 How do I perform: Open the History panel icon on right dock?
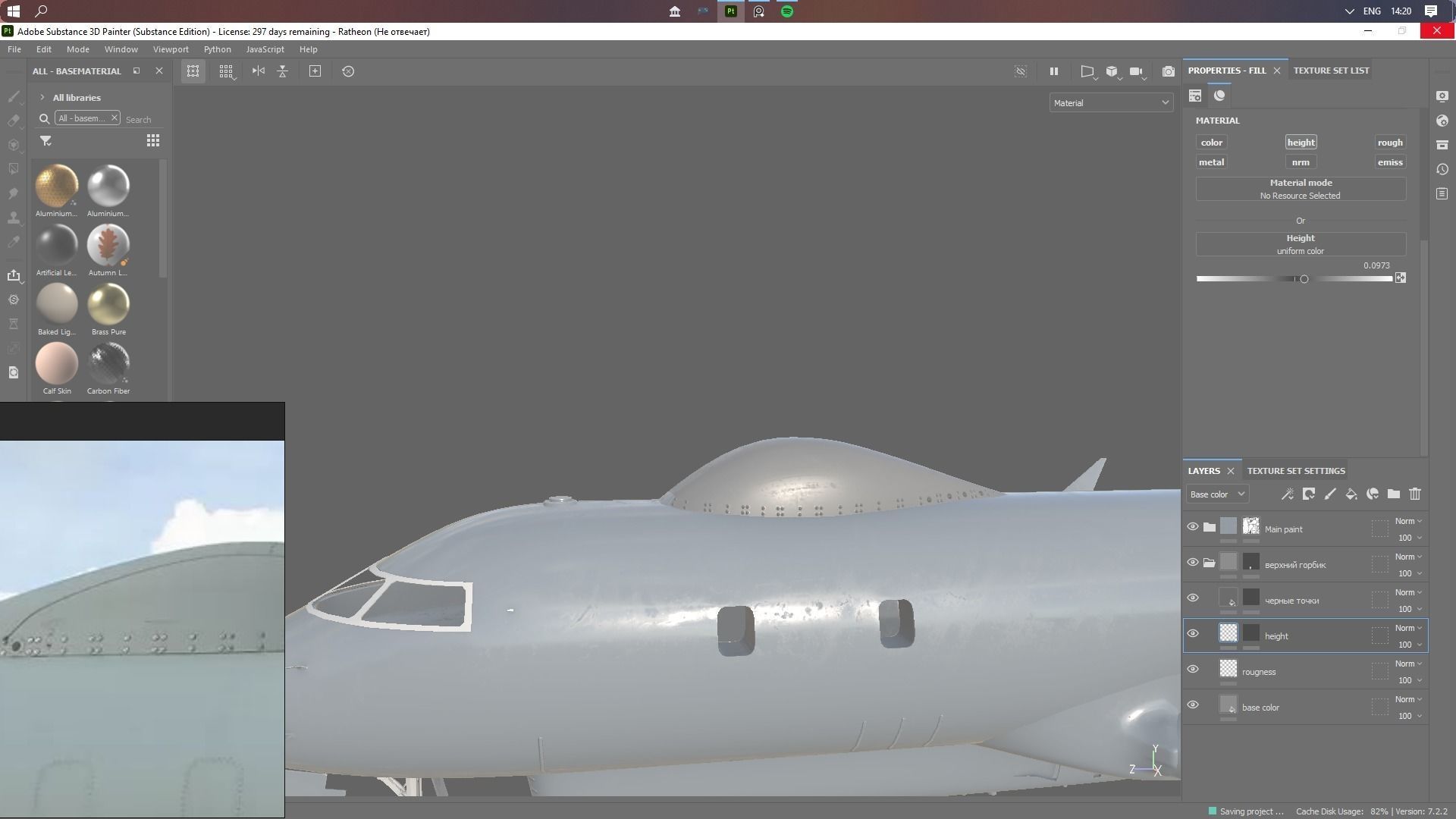[x=1442, y=169]
